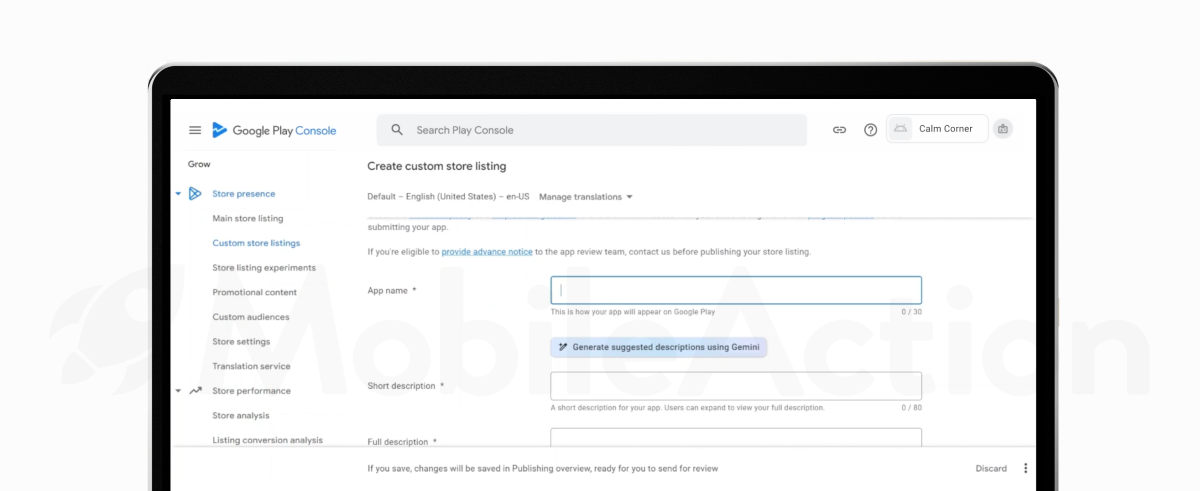Image resolution: width=1200 pixels, height=491 pixels.
Task: Click into the Search Play Console box
Action: click(x=600, y=130)
